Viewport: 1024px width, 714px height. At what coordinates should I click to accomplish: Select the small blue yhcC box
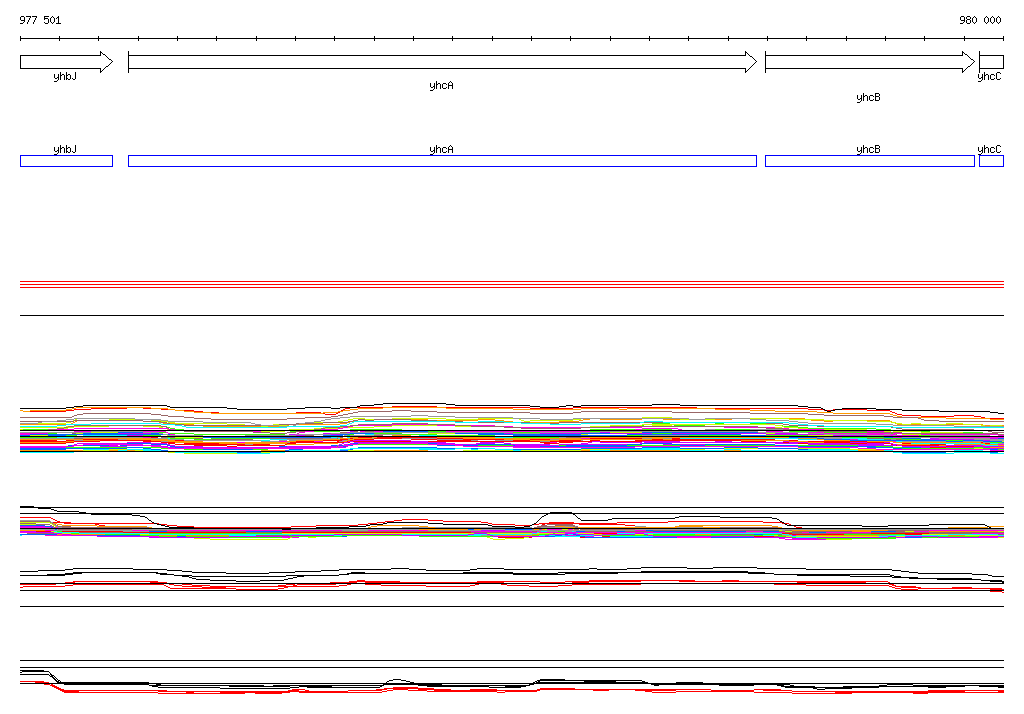(x=991, y=161)
